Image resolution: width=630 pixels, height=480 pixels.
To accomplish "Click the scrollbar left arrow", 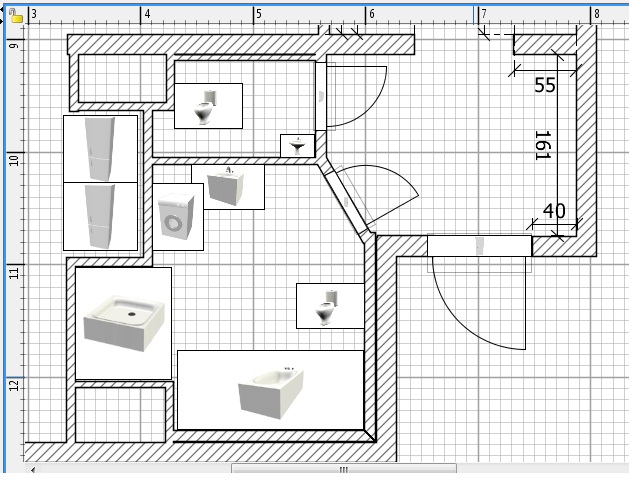I will click(33, 469).
